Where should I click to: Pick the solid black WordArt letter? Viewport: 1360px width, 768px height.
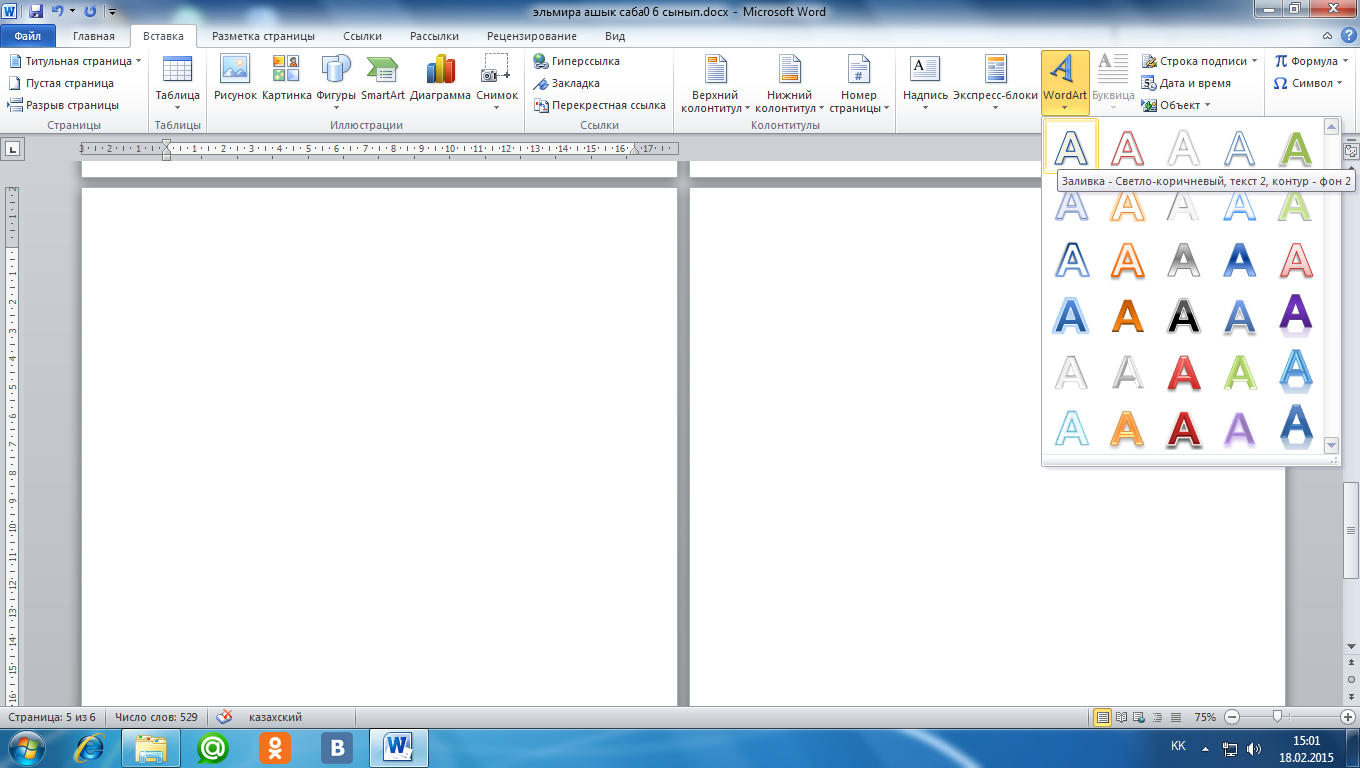pos(1183,316)
